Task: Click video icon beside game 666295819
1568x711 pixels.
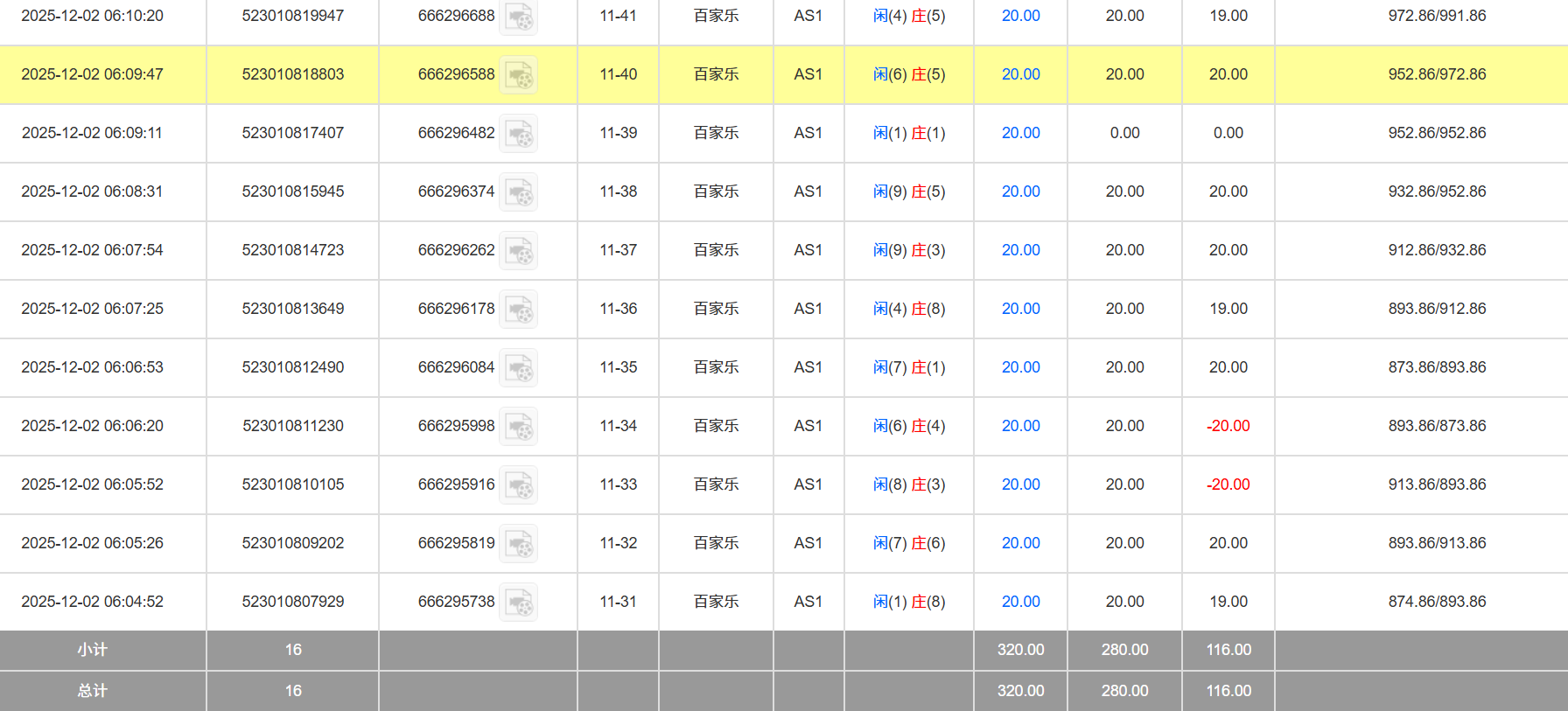Action: pyautogui.click(x=519, y=544)
